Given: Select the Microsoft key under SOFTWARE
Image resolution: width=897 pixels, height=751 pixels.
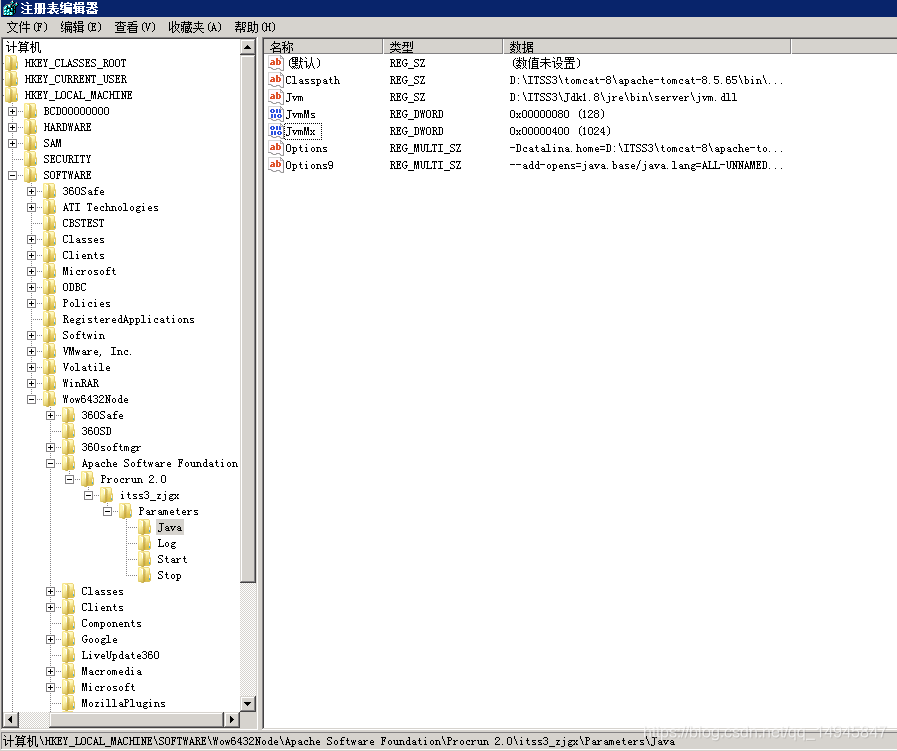Looking at the screenshot, I should [89, 271].
